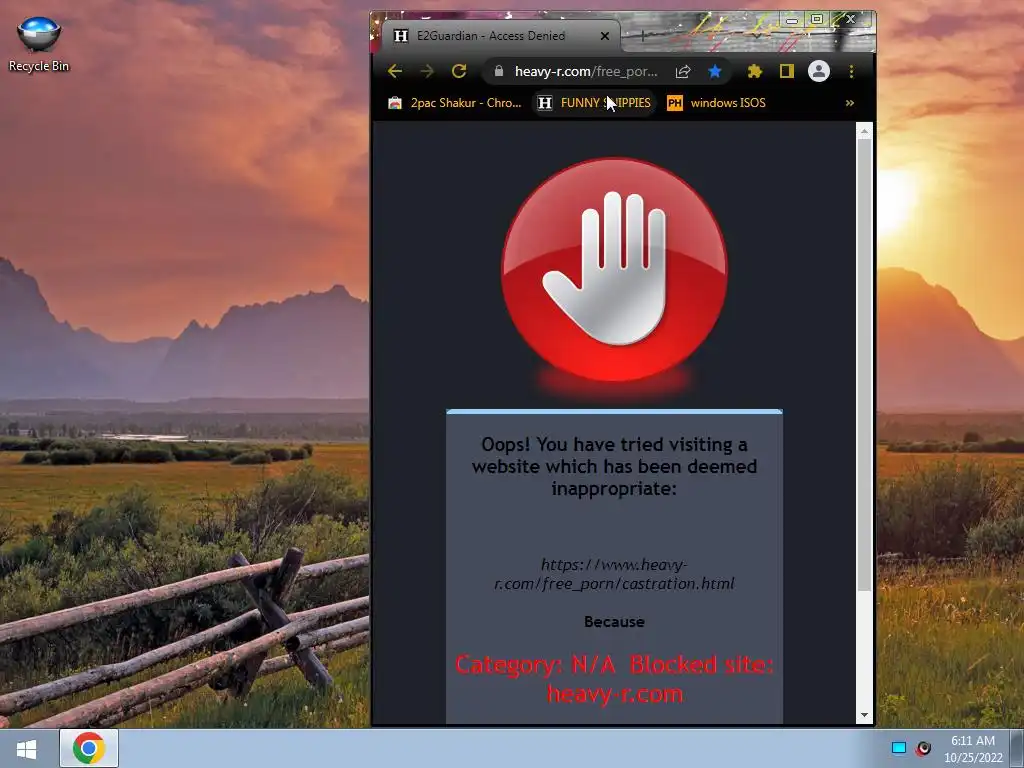This screenshot has height=768, width=1024.
Task: Click the italic blocked URL text
Action: click(x=615, y=574)
